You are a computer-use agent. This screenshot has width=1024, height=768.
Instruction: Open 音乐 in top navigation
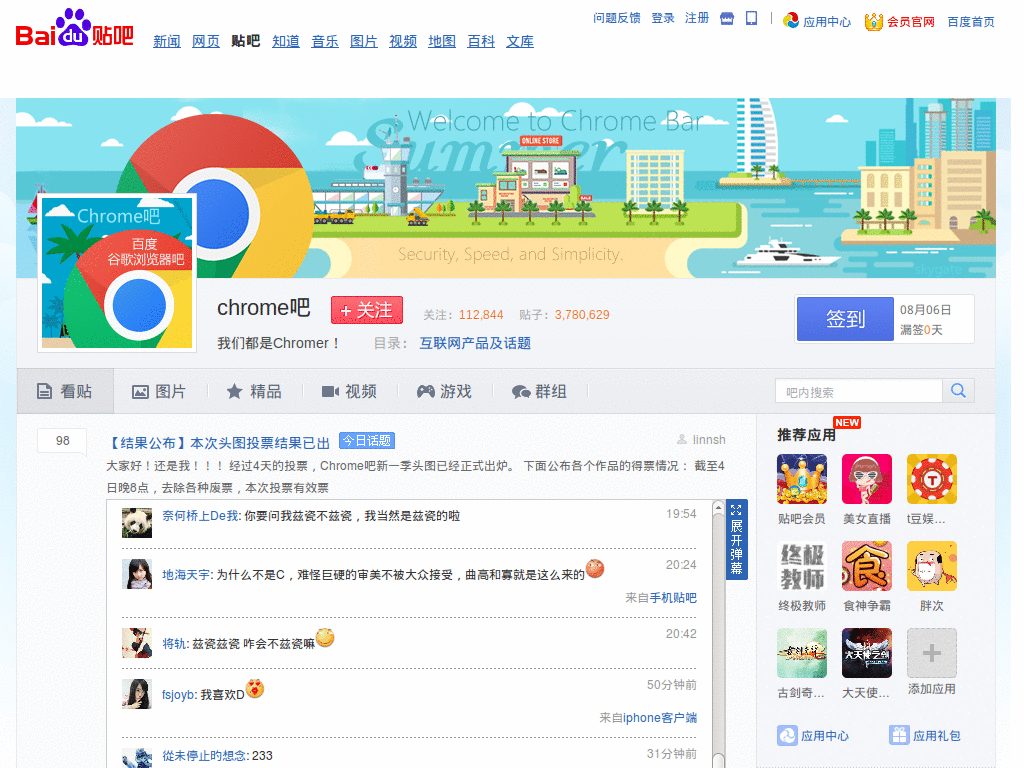point(325,41)
